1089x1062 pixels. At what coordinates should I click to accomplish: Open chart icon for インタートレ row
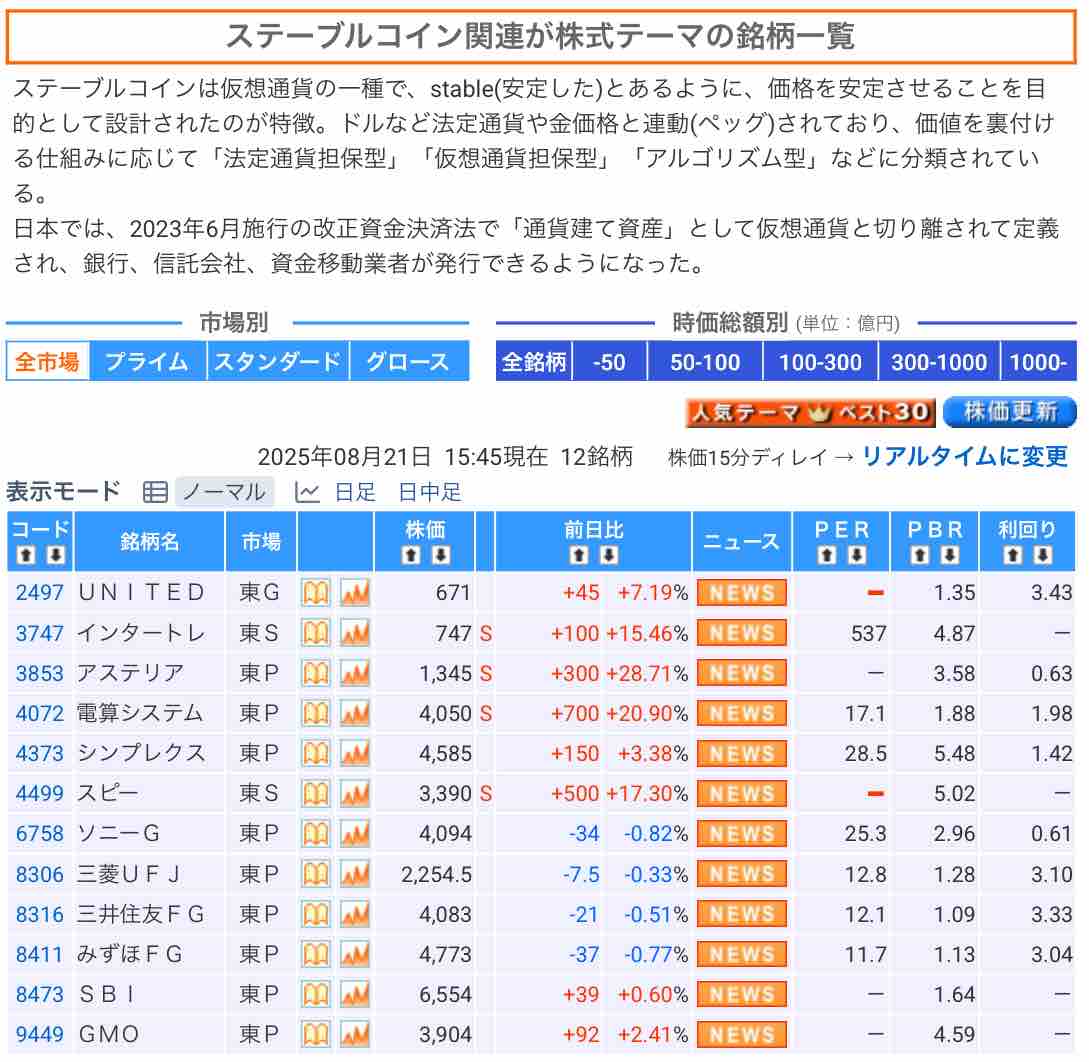pos(355,633)
